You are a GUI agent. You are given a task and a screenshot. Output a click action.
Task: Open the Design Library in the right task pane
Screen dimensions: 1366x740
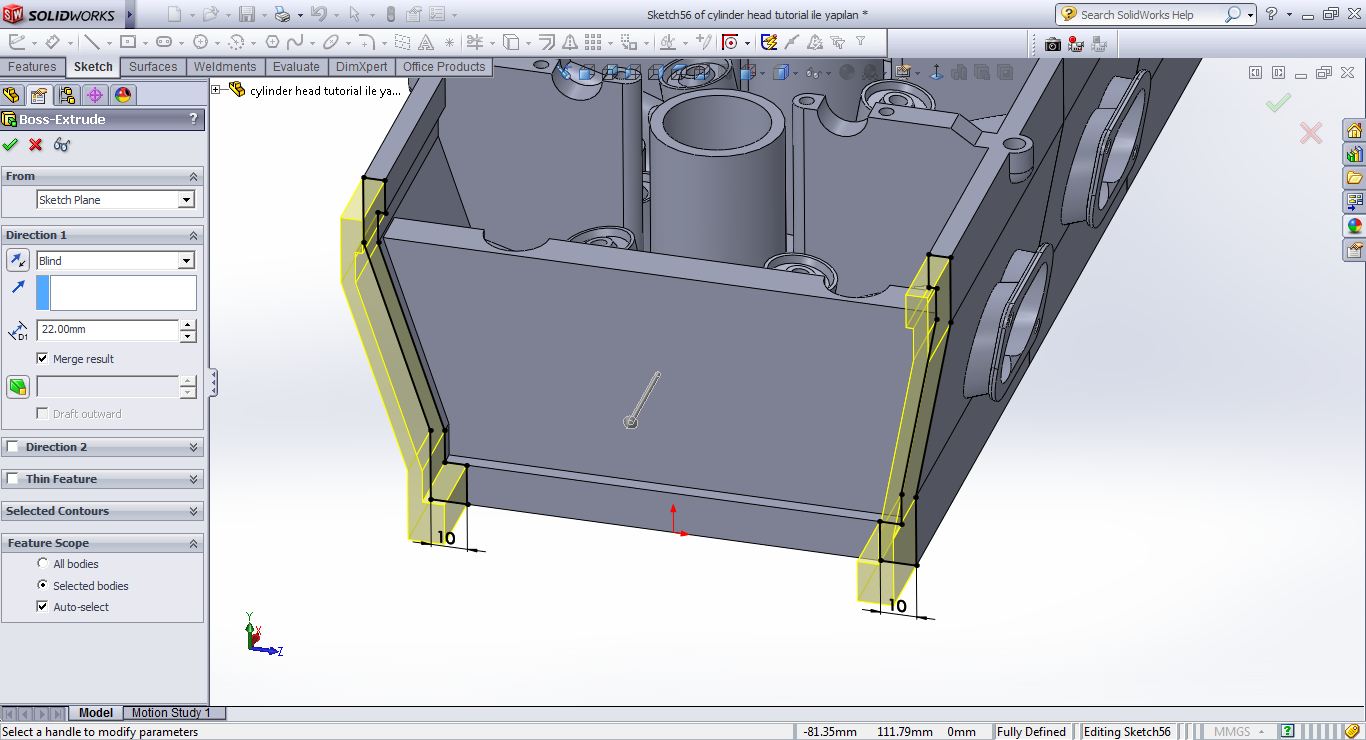pos(1355,154)
